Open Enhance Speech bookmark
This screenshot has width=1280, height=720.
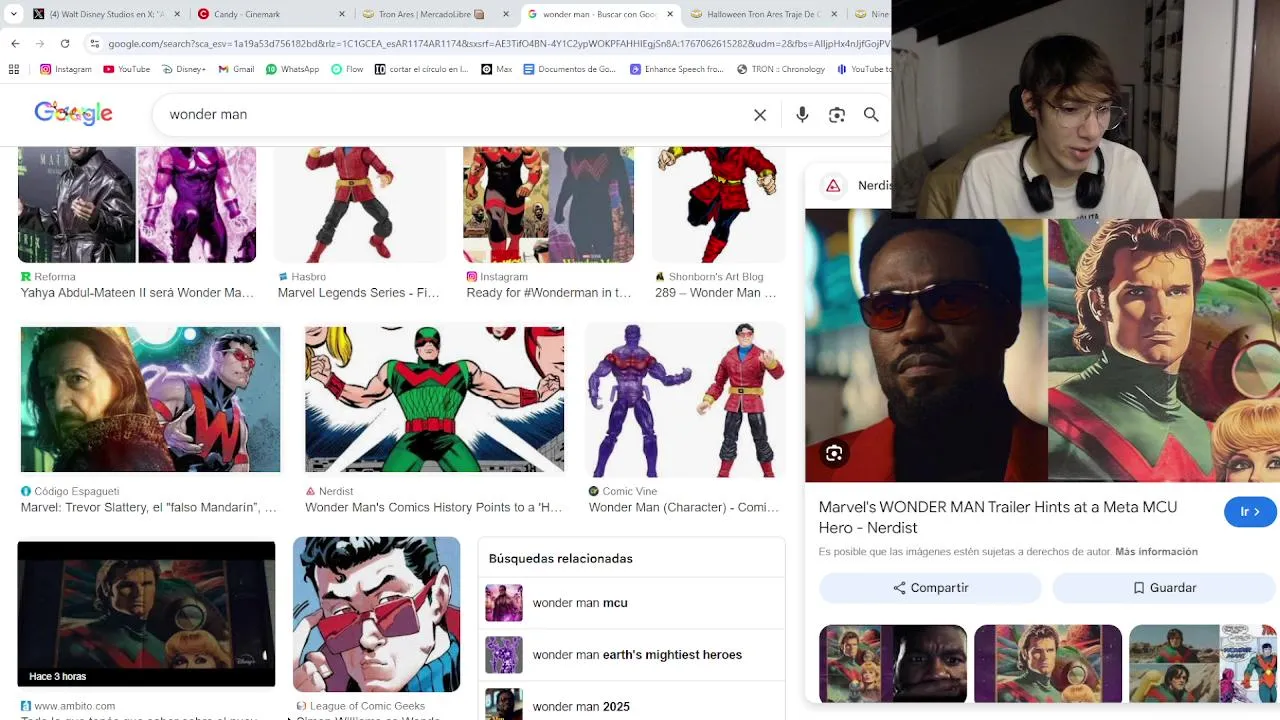677,69
